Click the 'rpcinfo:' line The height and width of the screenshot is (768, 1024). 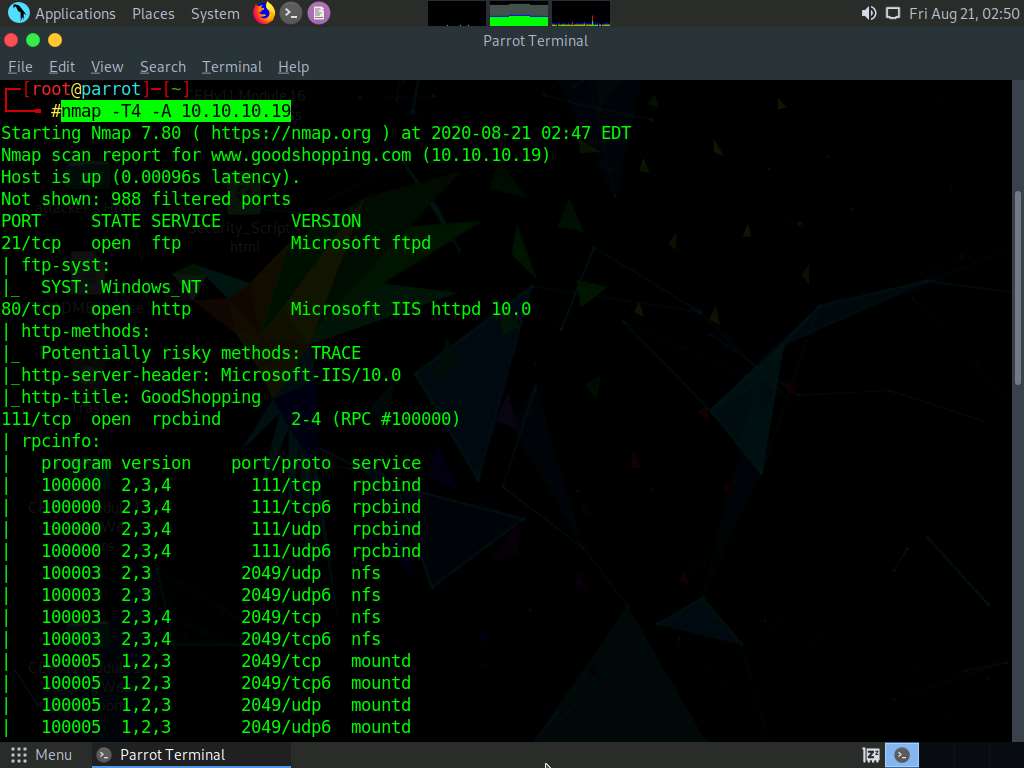click(x=61, y=441)
